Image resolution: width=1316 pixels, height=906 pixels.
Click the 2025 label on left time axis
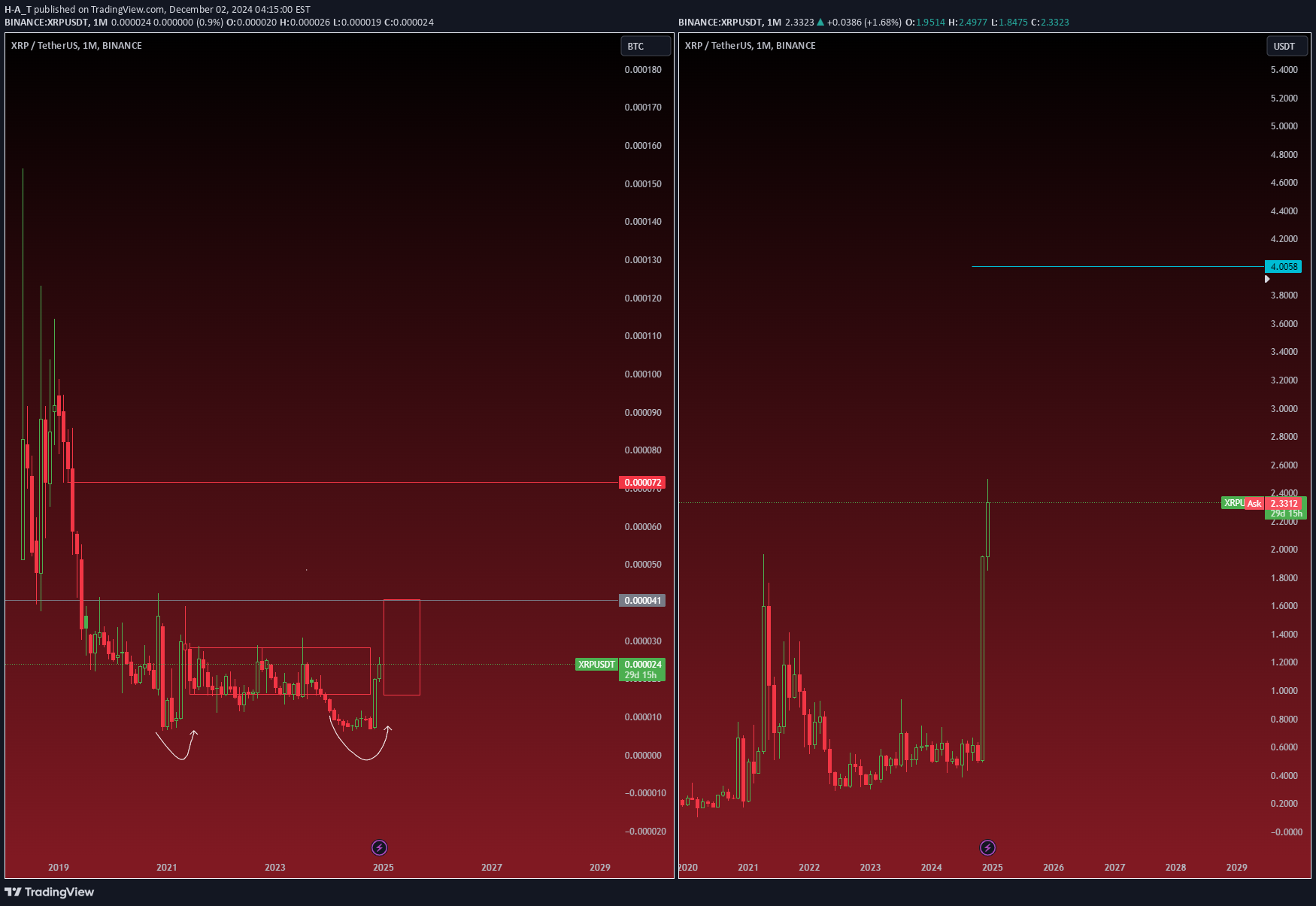pyautogui.click(x=384, y=867)
